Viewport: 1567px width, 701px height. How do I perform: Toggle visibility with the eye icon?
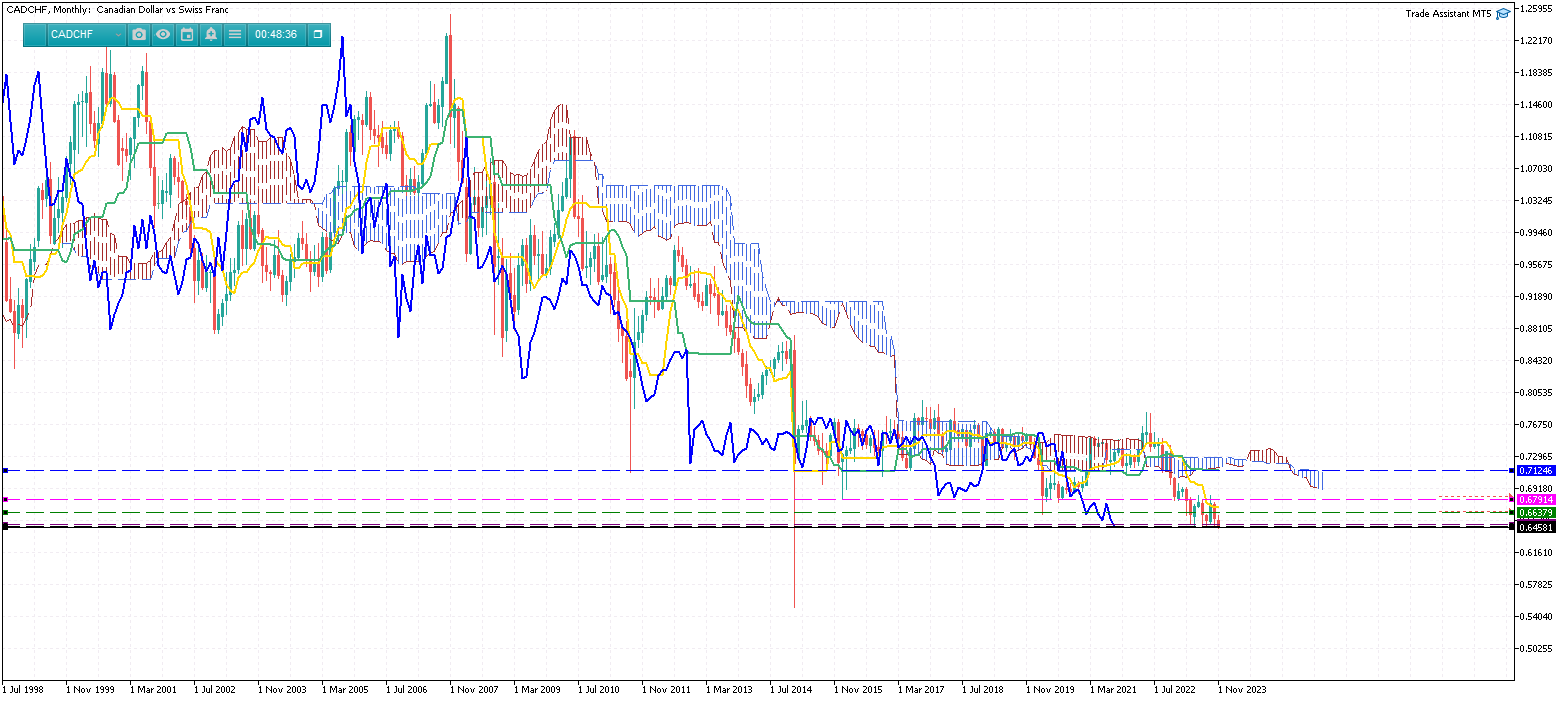pos(163,34)
